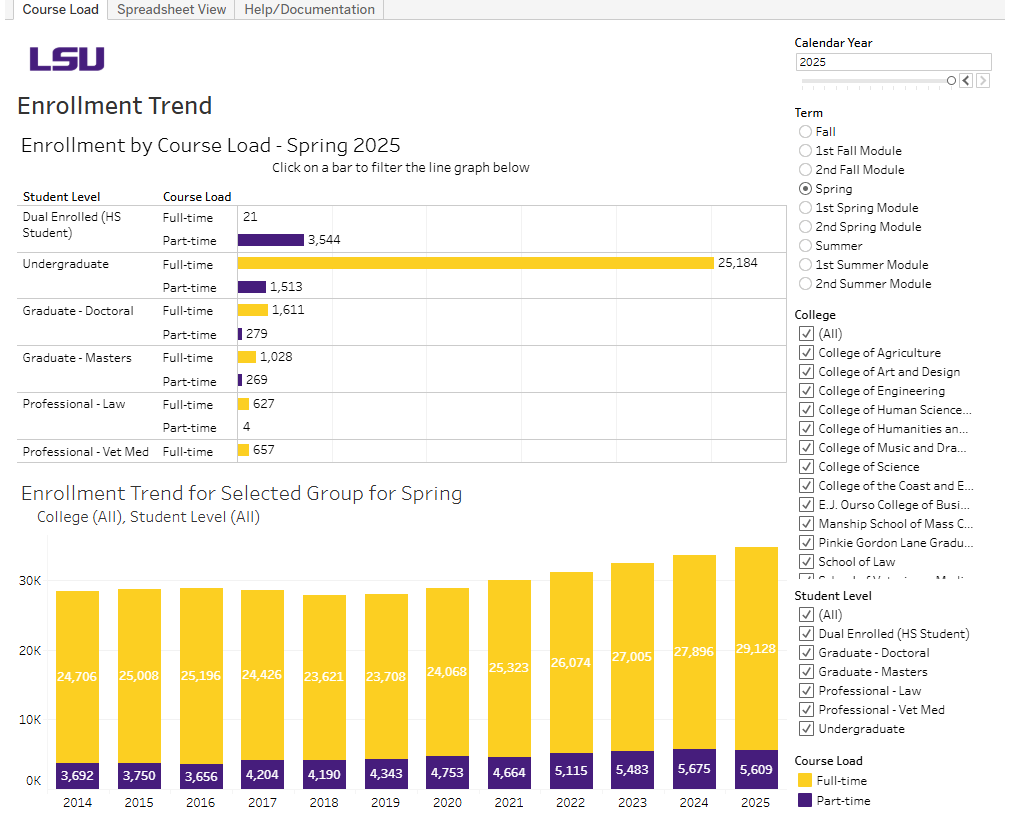This screenshot has height=828, width=1009.
Task: Uncheck the College of Agriculture filter
Action: [806, 352]
